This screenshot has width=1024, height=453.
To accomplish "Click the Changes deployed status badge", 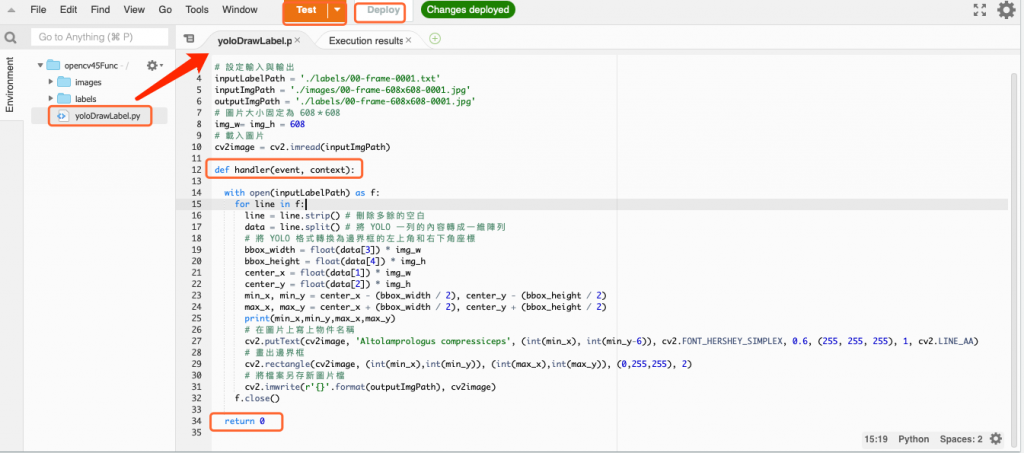I will pyautogui.click(x=468, y=10).
